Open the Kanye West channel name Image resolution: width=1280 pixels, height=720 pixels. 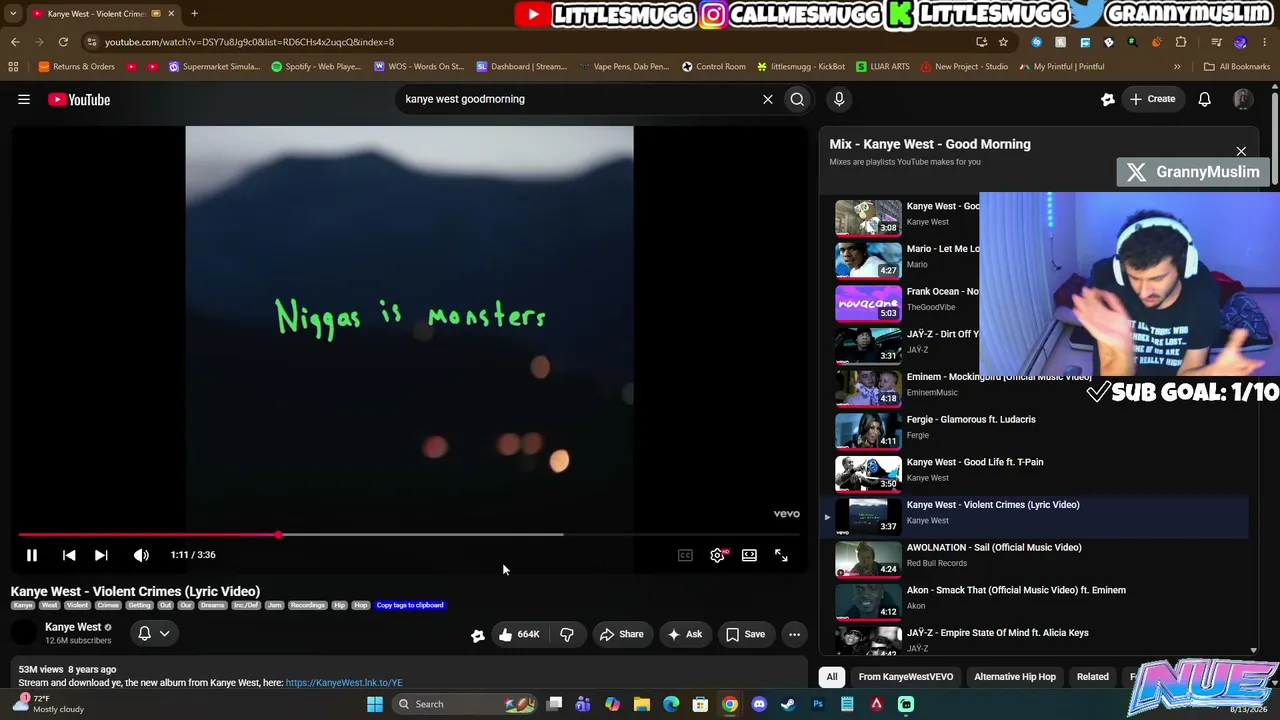click(x=73, y=627)
